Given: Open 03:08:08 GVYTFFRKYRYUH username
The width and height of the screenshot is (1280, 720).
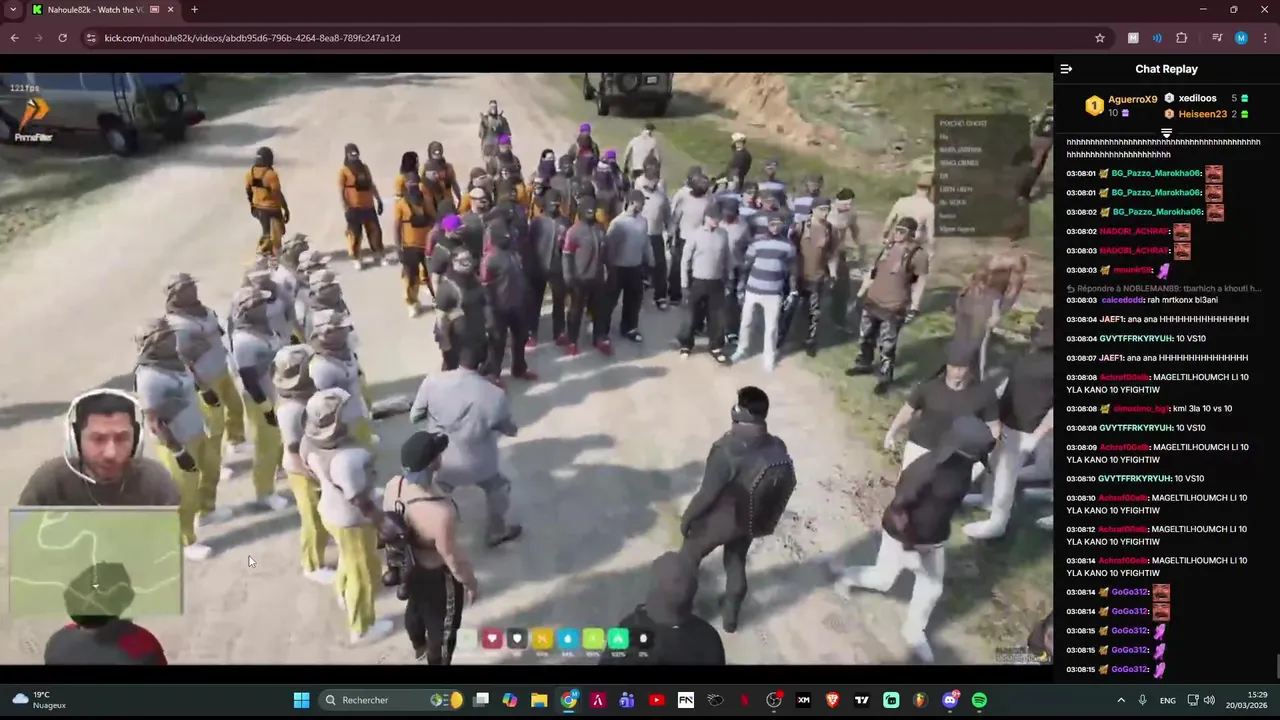Looking at the screenshot, I should click(1135, 428).
